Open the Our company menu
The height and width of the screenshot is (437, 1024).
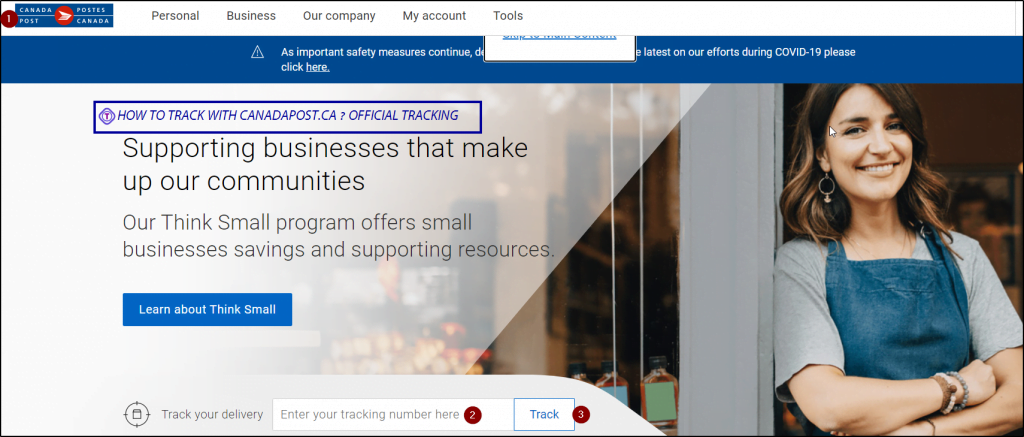pyautogui.click(x=339, y=16)
